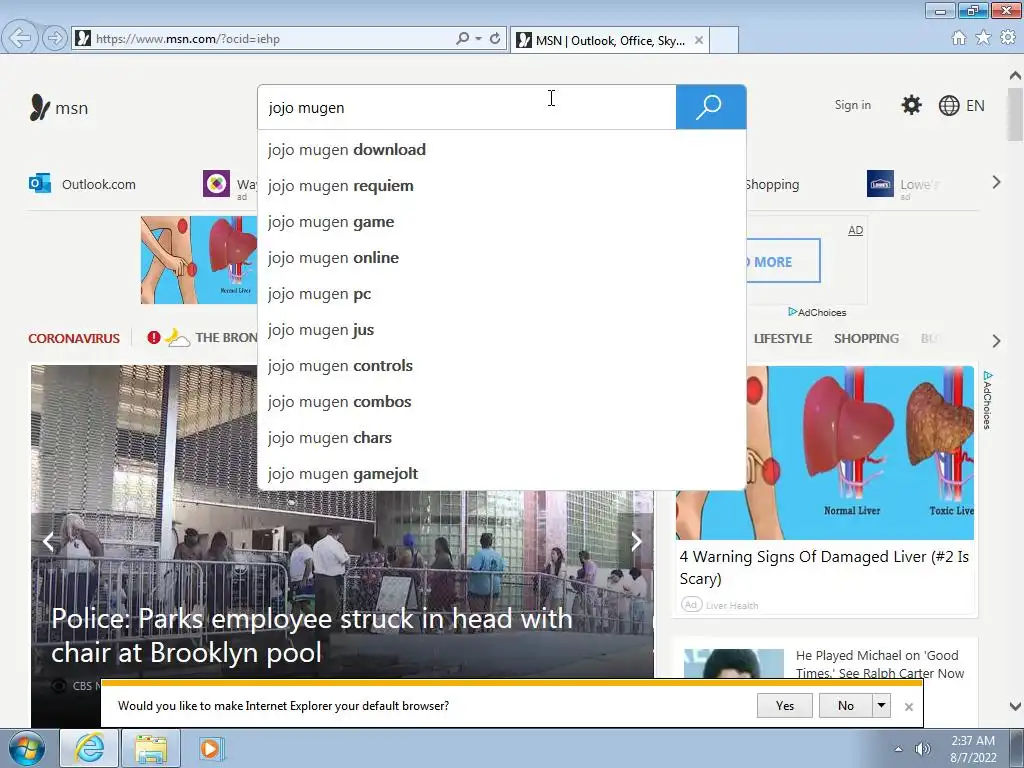Click the address bar search magnifier icon
This screenshot has height=768, width=1024.
tap(462, 39)
